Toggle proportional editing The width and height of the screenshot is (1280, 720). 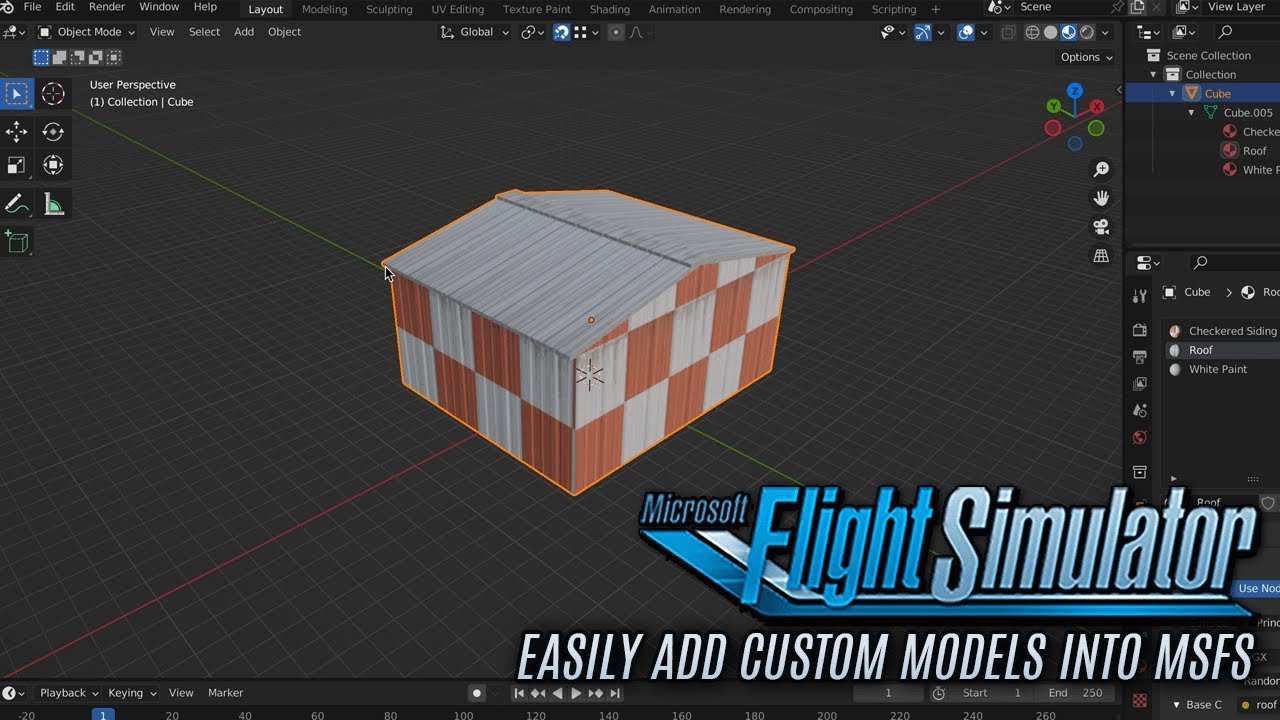tap(615, 32)
